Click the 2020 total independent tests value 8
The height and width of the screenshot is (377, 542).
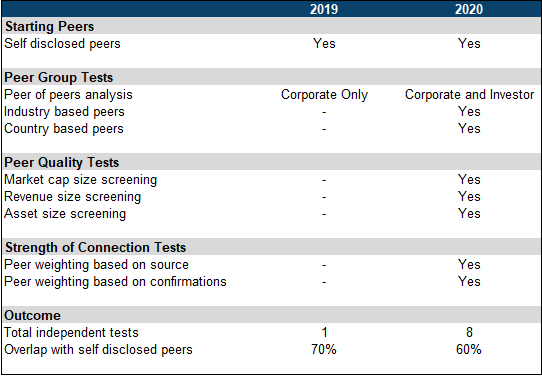coord(469,332)
